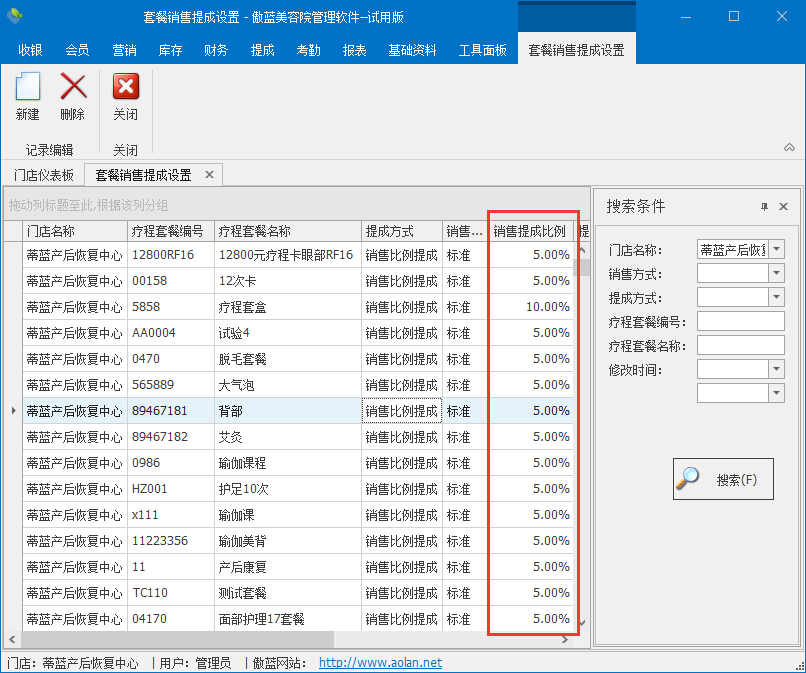Screen dimensions: 806x673
Task: Expand the 销售方式 dropdown
Action: coord(777,274)
